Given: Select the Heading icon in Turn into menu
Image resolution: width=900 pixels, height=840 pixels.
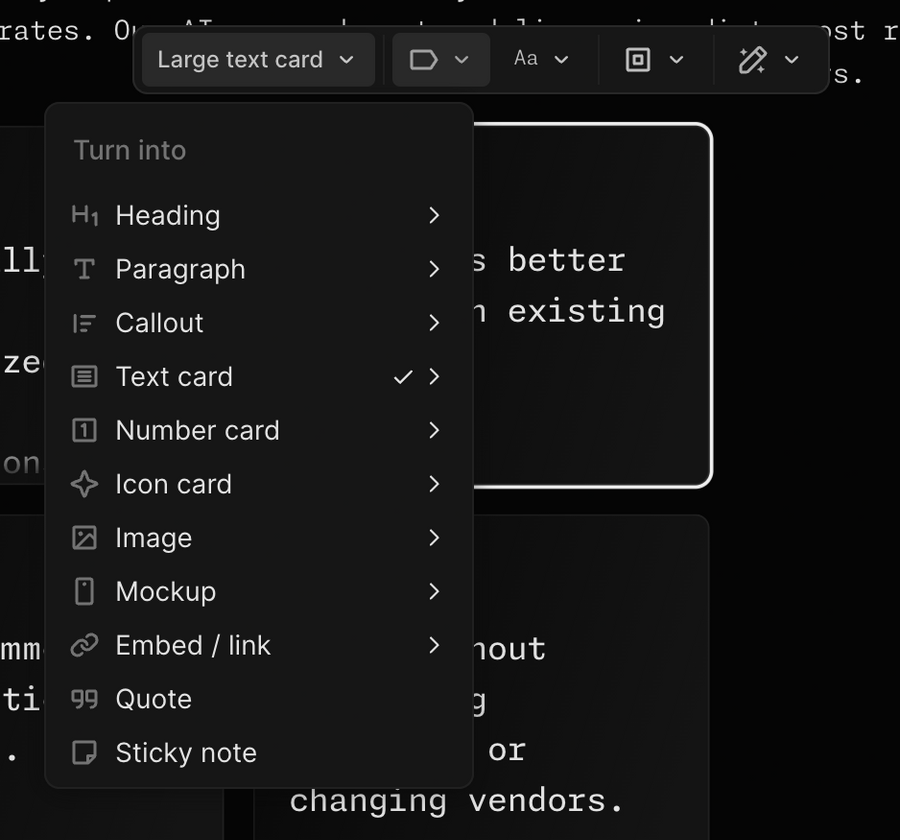Looking at the screenshot, I should point(87,215).
